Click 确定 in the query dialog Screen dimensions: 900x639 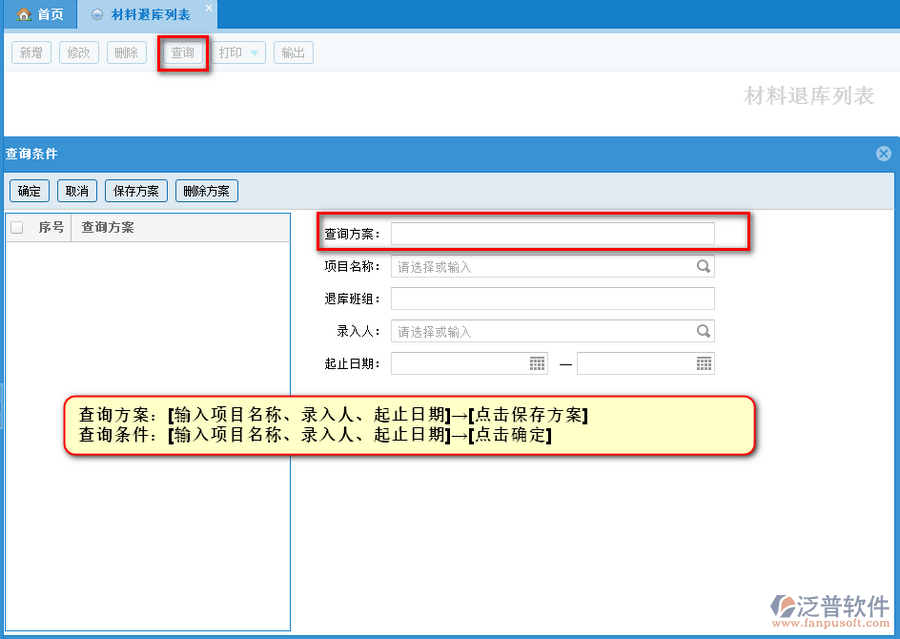[x=29, y=191]
